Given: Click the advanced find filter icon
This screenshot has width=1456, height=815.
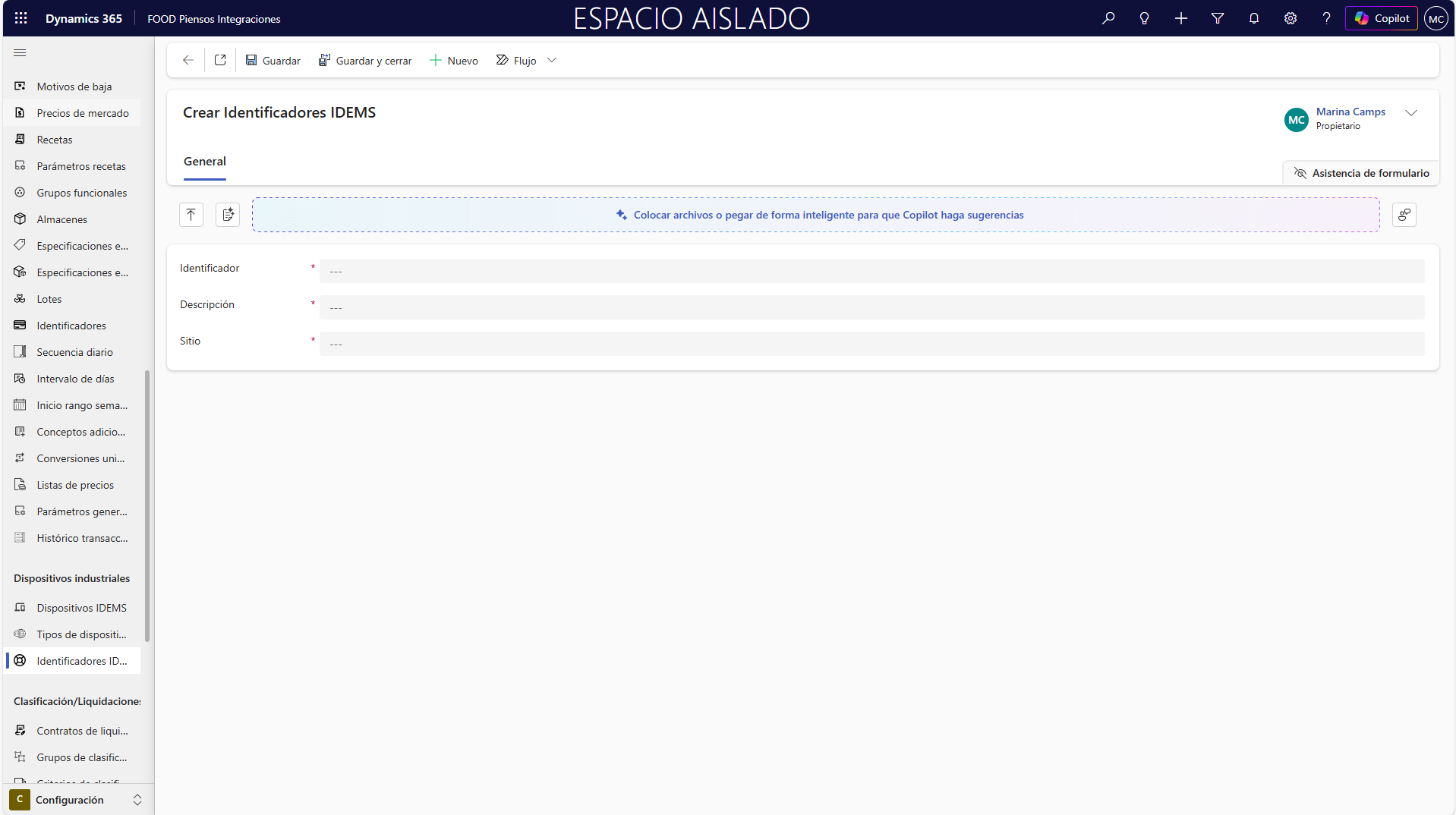Looking at the screenshot, I should 1217,18.
